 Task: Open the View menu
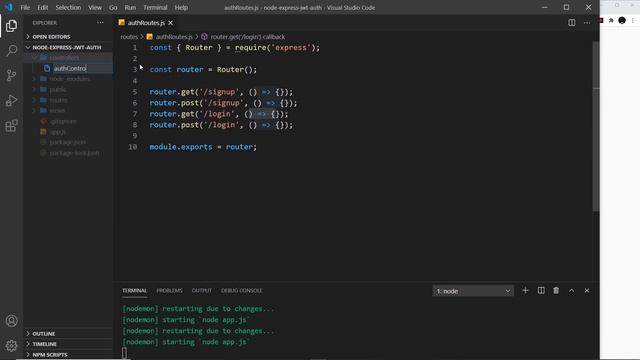pyautogui.click(x=95, y=7)
